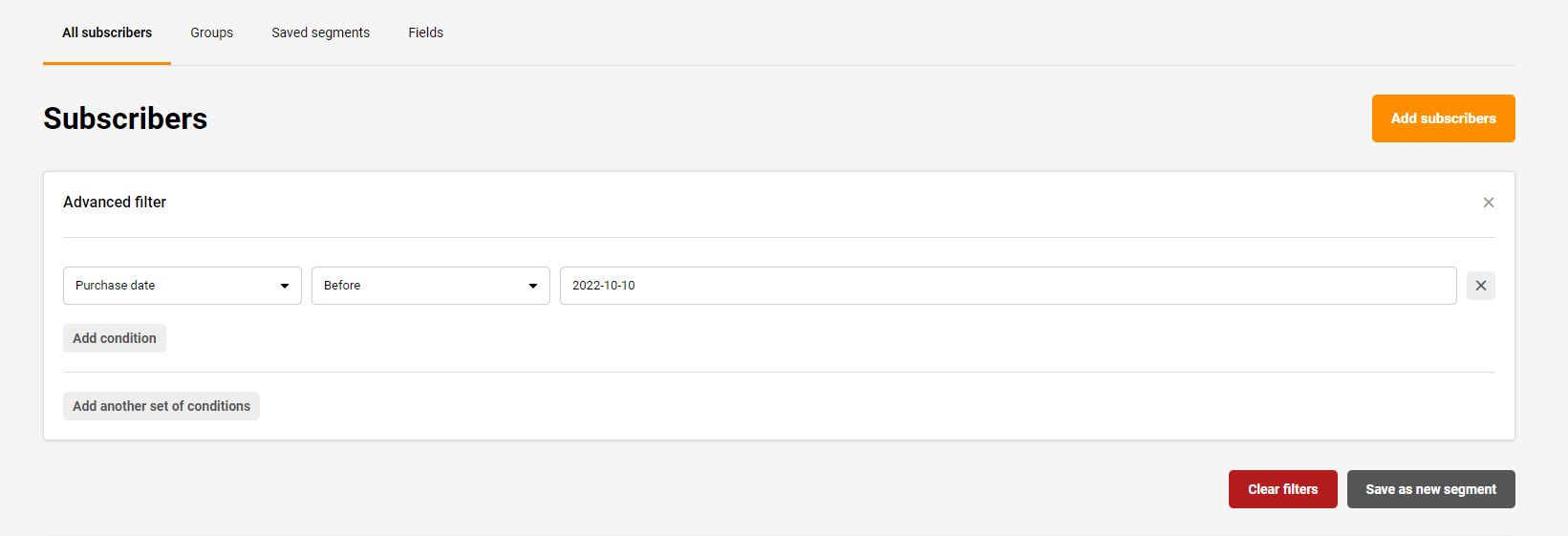Remove the Purchase date condition row
Screen dimensions: 1568x536
coord(1480,286)
